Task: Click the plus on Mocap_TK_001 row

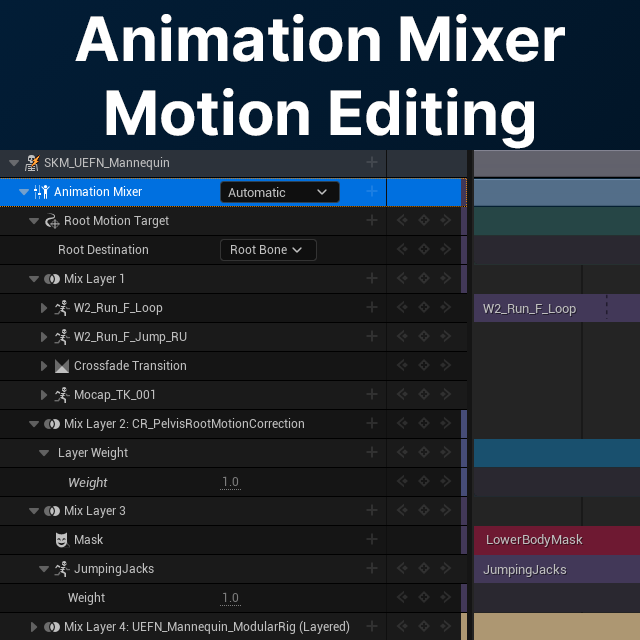Action: pos(371,394)
